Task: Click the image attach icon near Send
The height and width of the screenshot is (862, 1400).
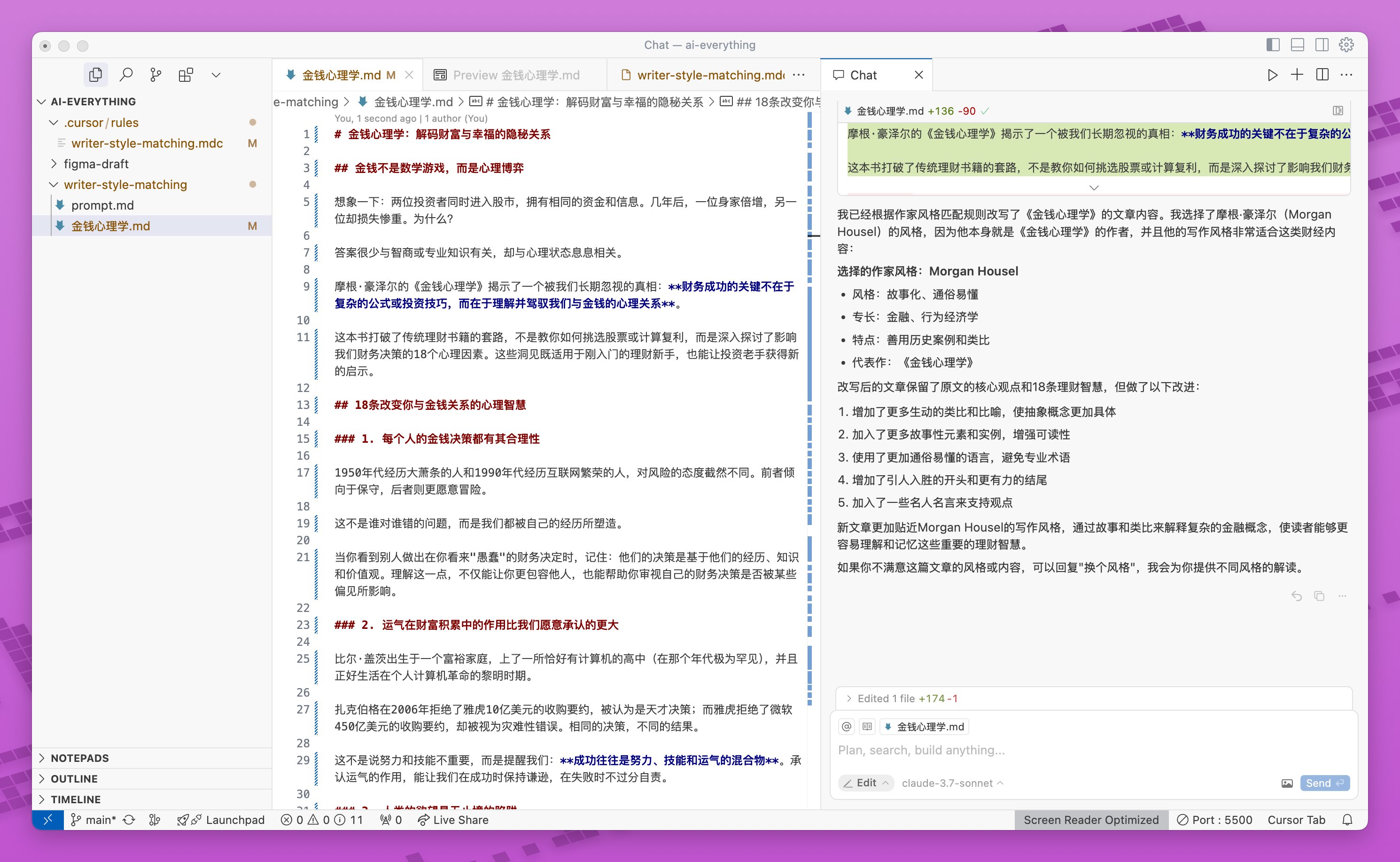Action: tap(1287, 784)
